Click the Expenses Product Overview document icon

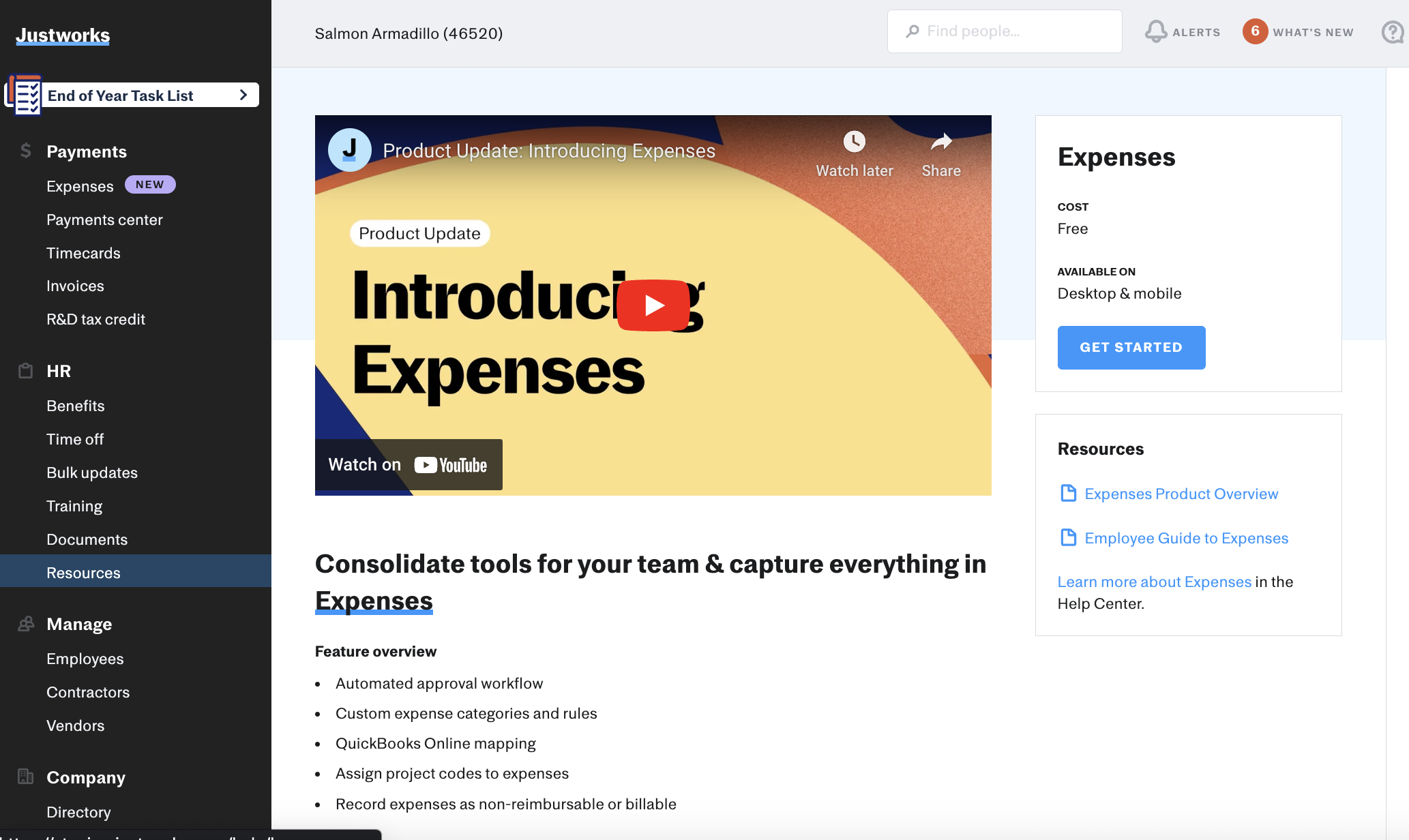(1069, 493)
